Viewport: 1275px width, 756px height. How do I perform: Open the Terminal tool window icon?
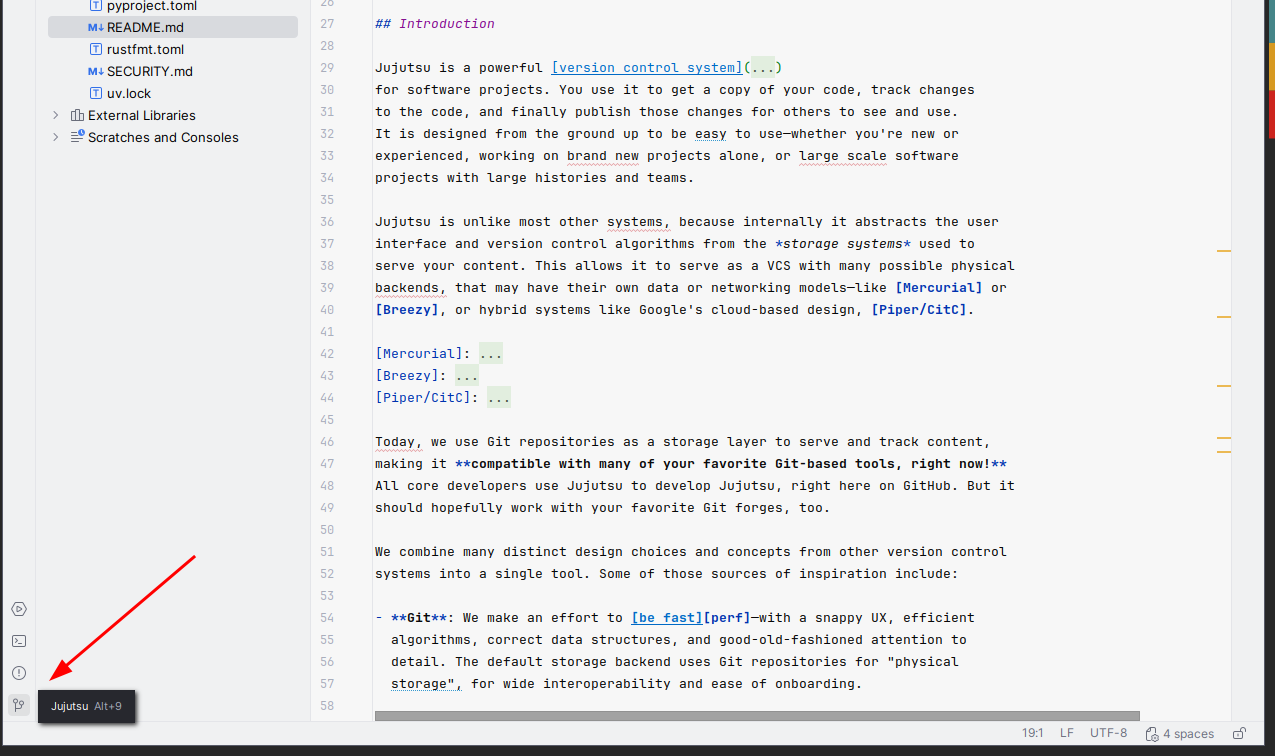click(x=18, y=641)
